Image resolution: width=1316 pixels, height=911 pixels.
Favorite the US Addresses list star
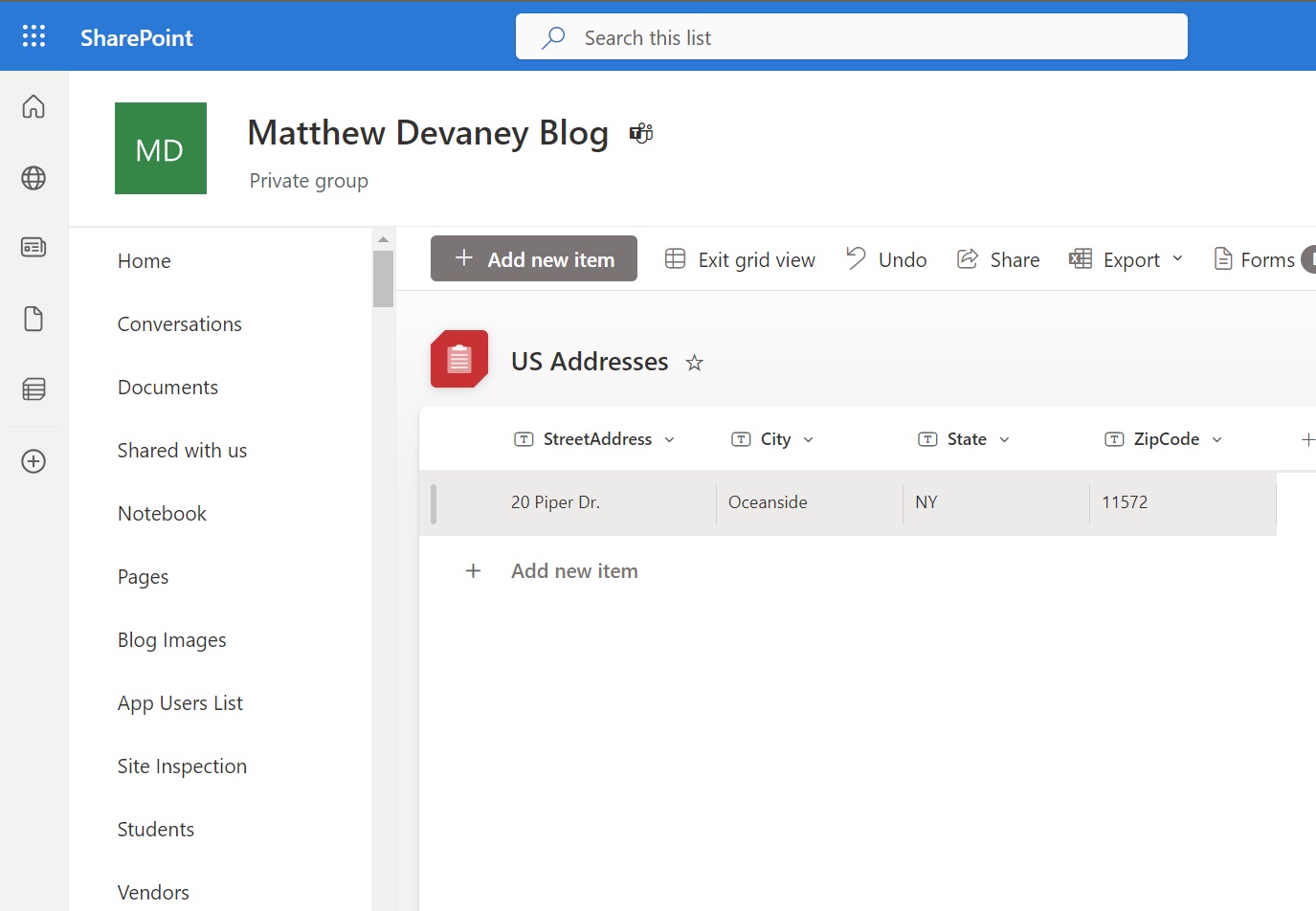[x=695, y=363]
